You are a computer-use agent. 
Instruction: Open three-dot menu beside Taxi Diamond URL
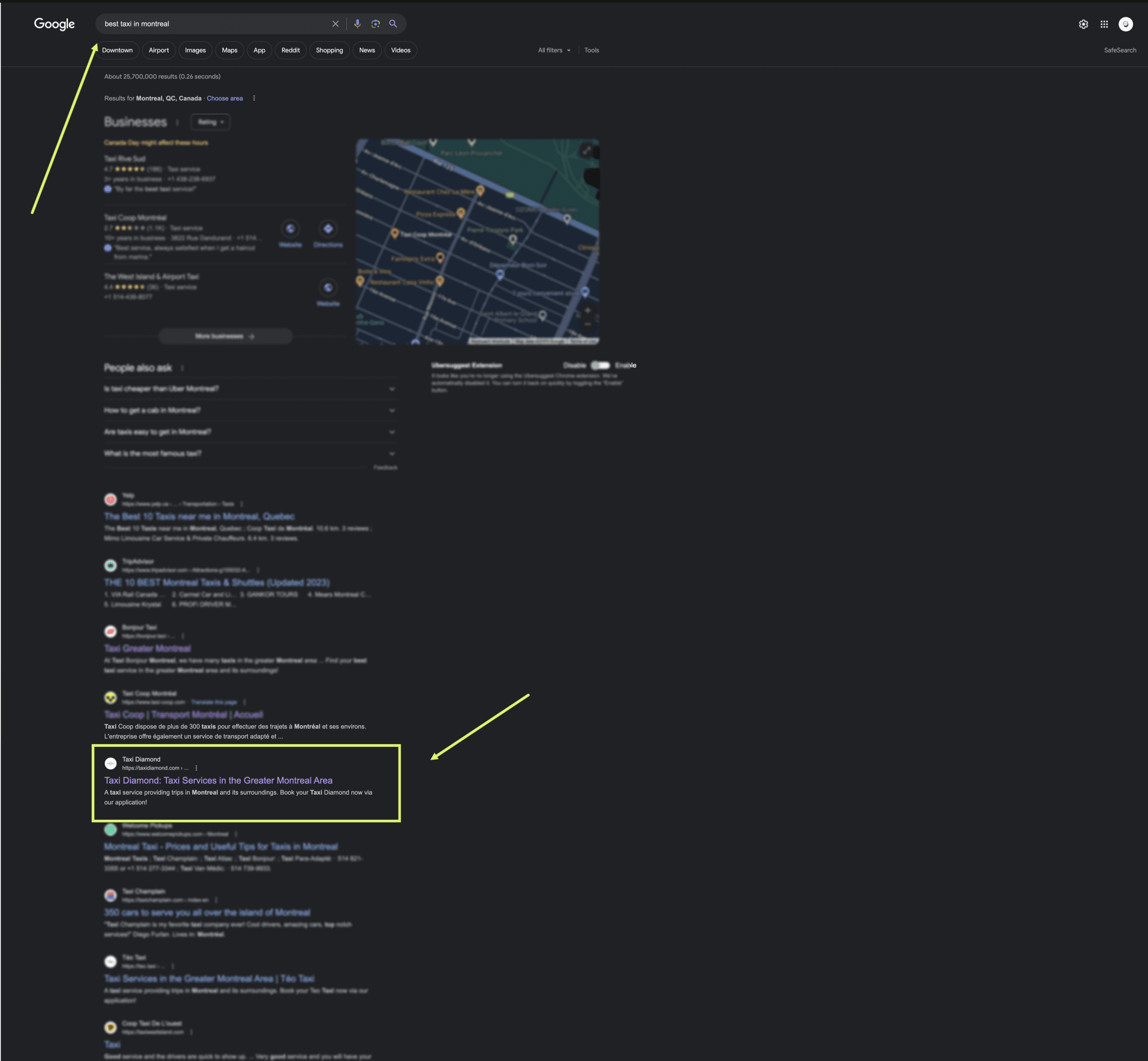coord(196,768)
